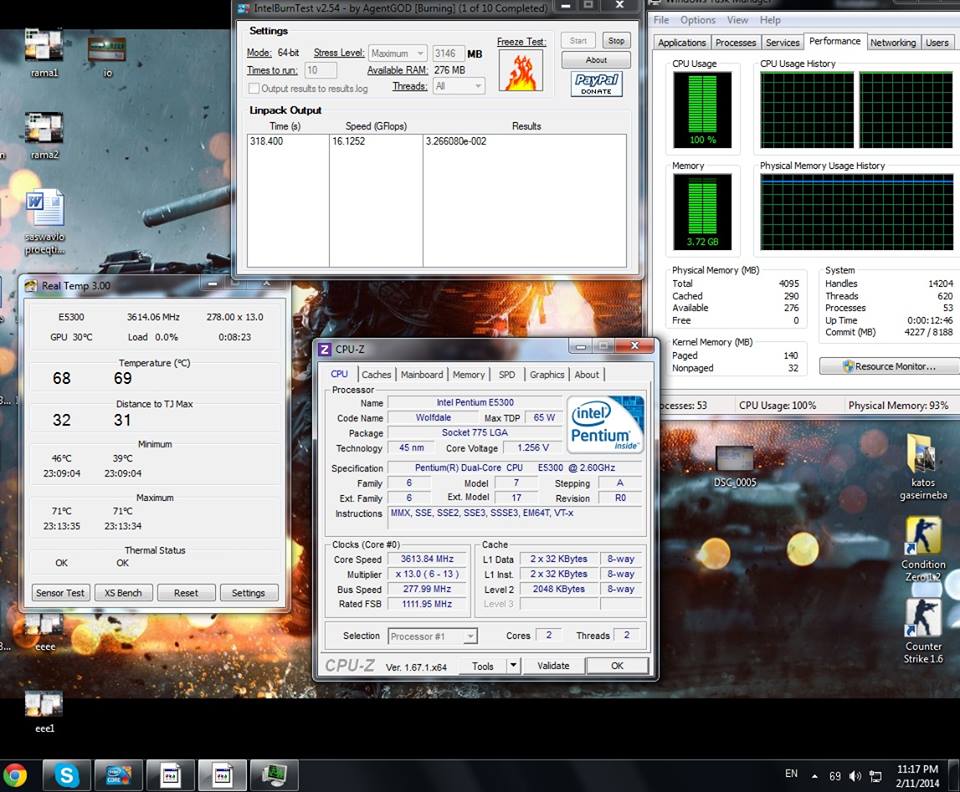Open the Threads dropdown in IntelBurnTest

[x=458, y=87]
